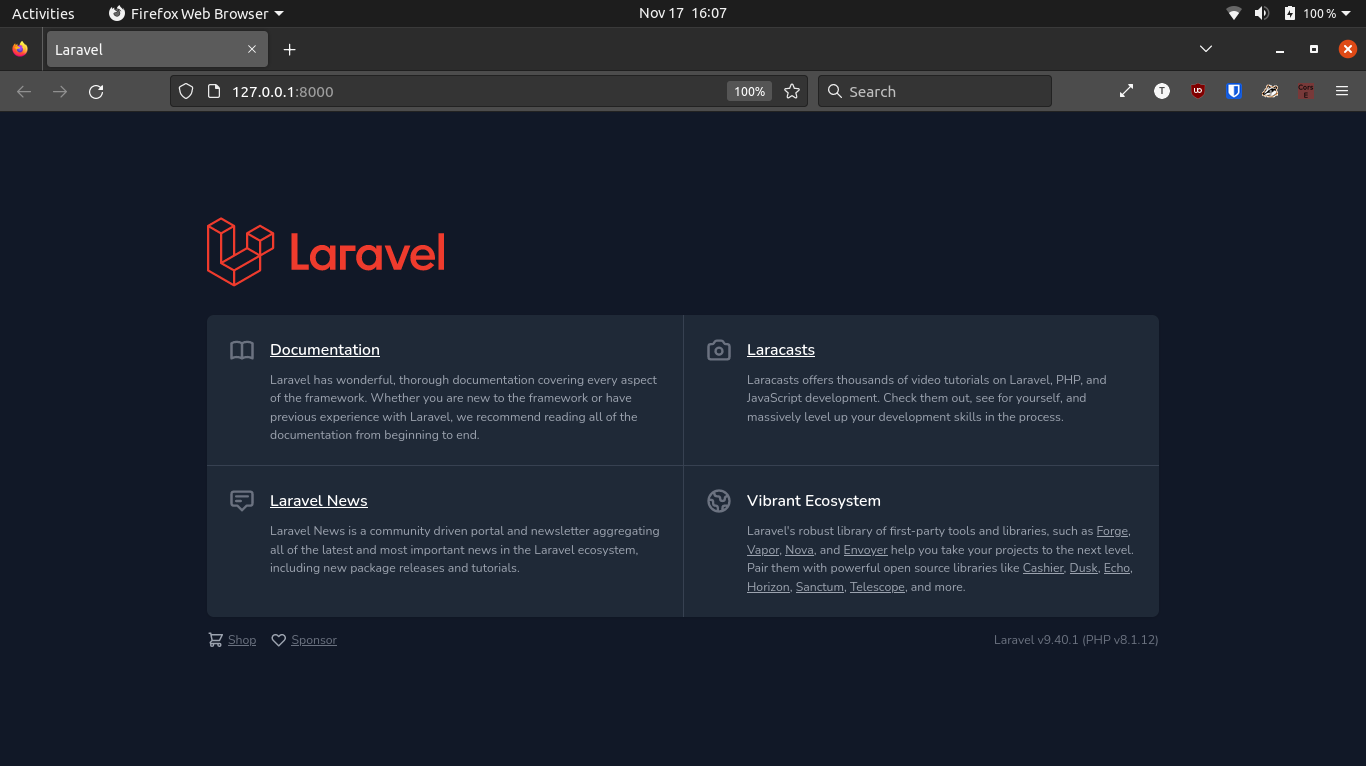1366x766 pixels.
Task: Click the chat bubble icon beside Laravel News
Action: (x=242, y=501)
